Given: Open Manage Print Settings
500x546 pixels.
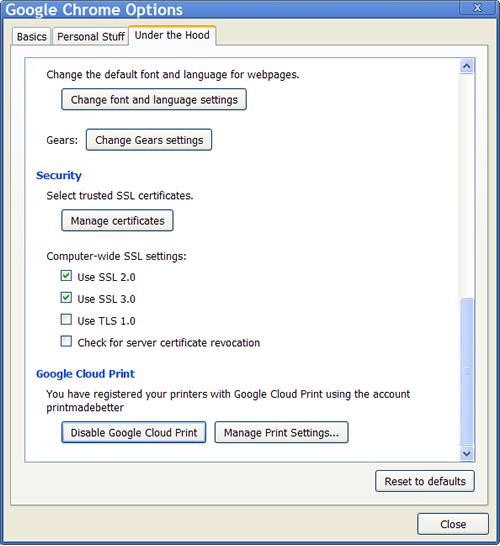Looking at the screenshot, I should click(281, 432).
